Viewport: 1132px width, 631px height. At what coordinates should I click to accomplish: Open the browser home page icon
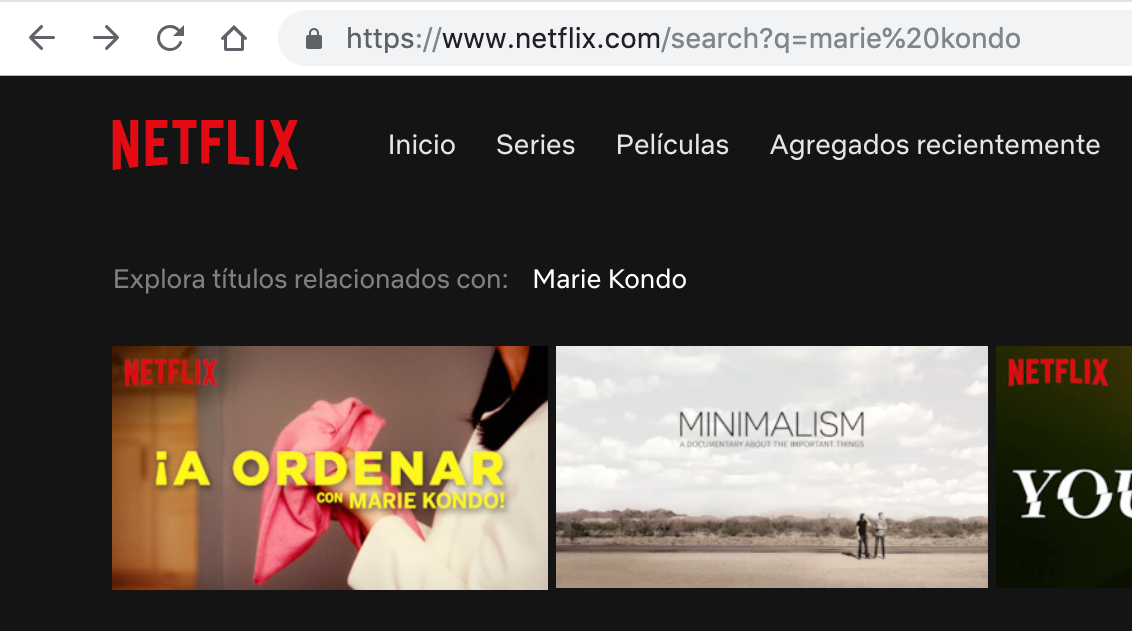pyautogui.click(x=234, y=38)
